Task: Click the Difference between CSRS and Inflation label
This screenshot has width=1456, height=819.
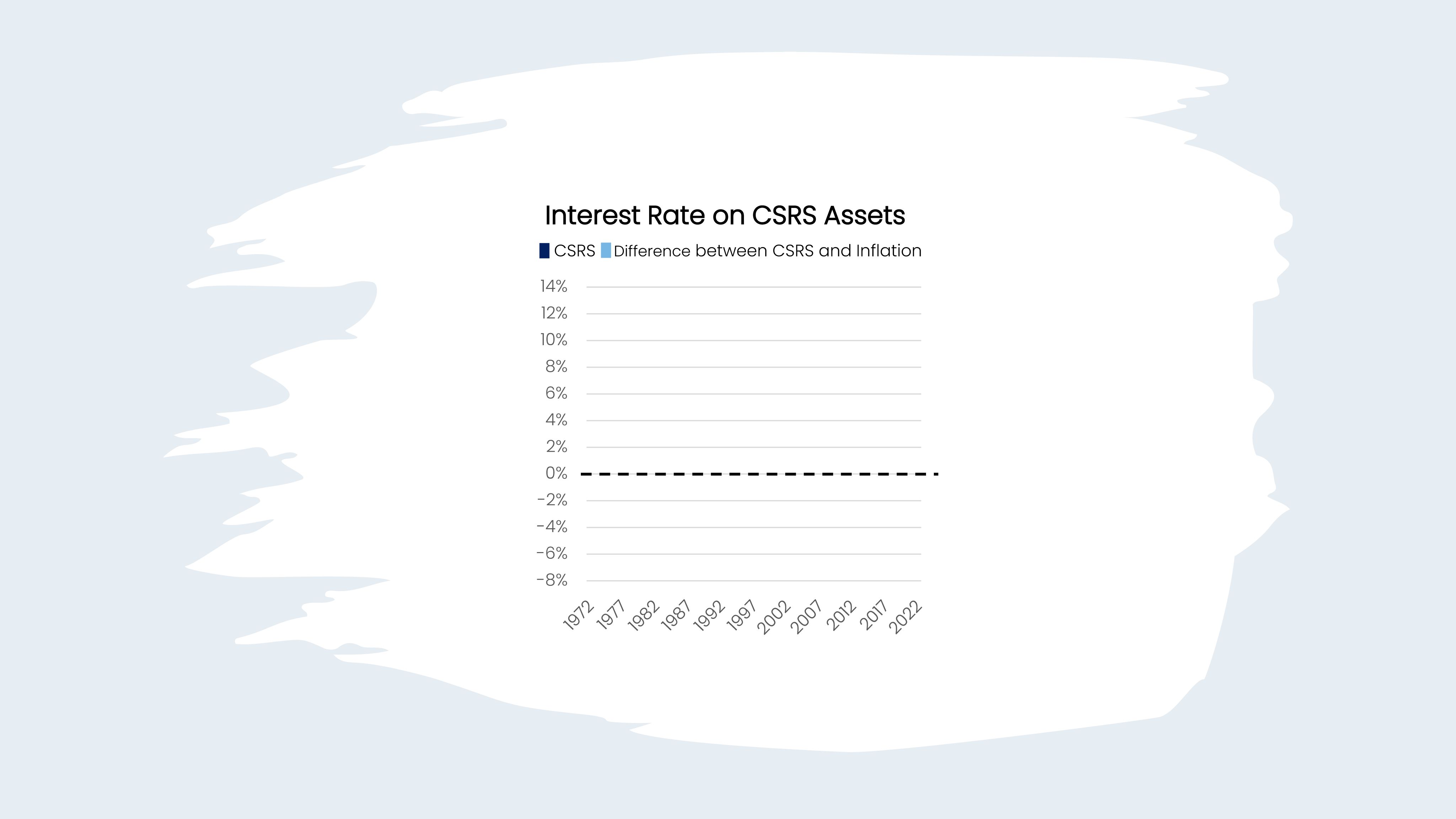Action: 767,250
